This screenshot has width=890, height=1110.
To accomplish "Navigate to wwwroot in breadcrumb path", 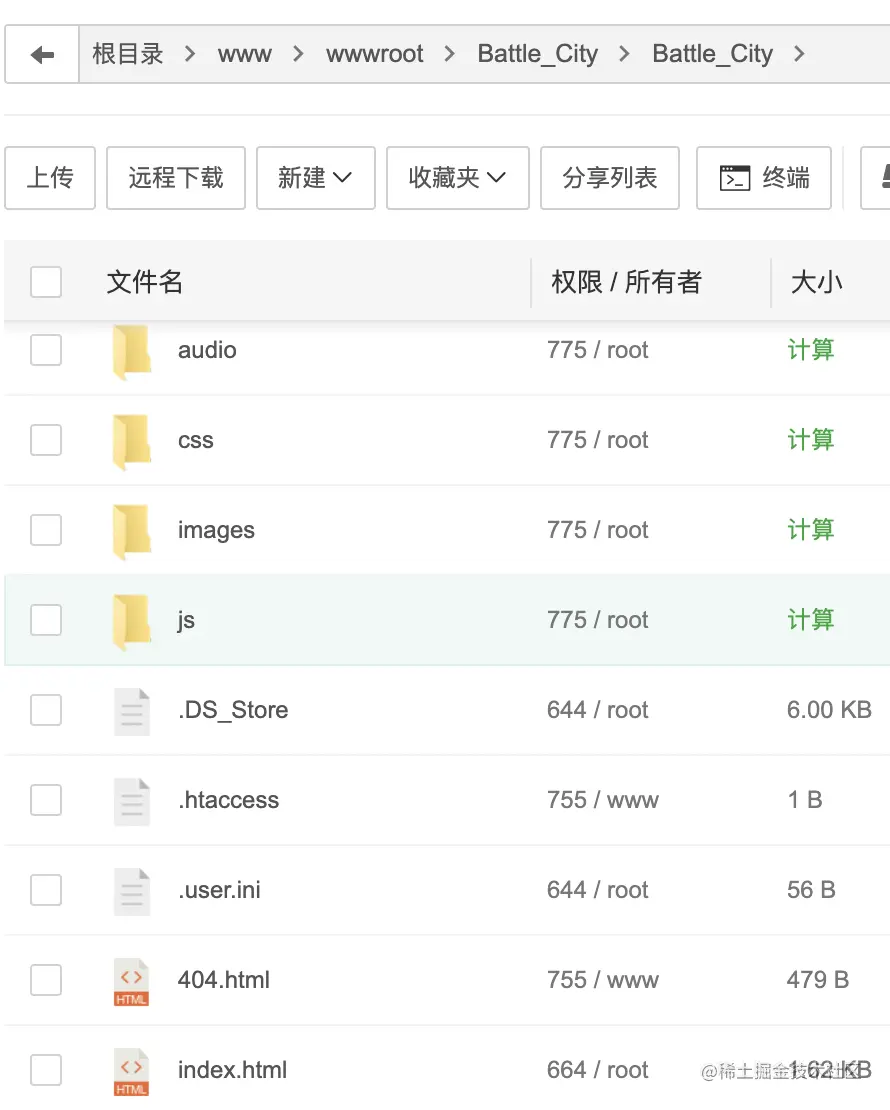I will [x=375, y=54].
